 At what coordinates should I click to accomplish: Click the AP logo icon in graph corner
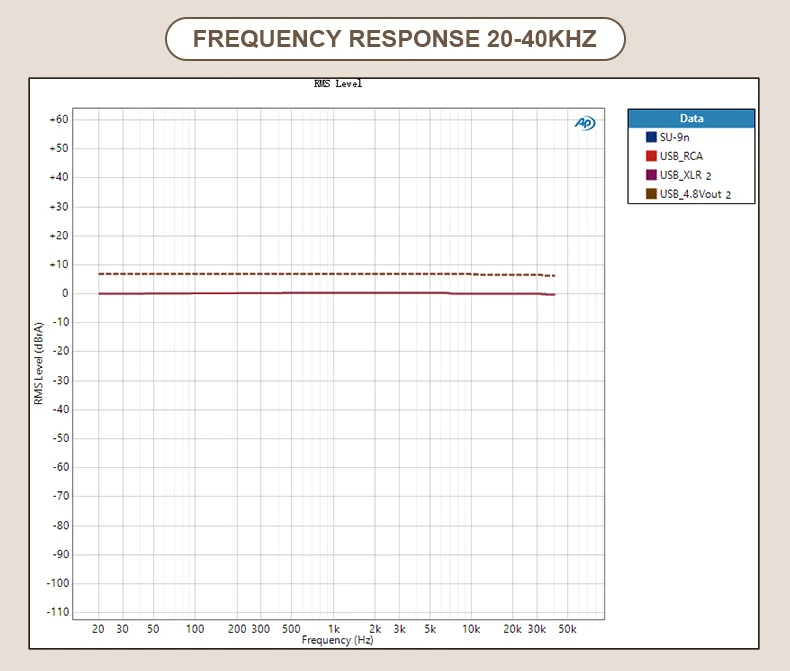pyautogui.click(x=585, y=123)
